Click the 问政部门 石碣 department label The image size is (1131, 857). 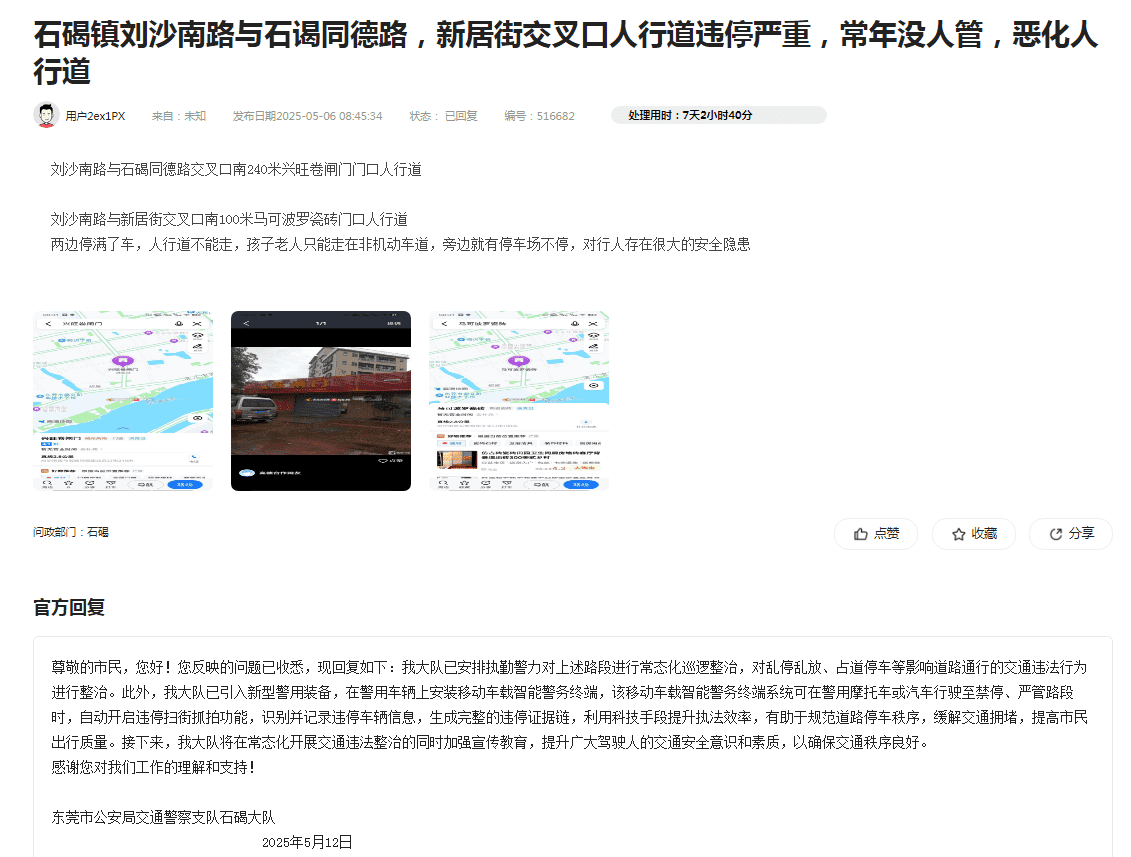[71, 532]
